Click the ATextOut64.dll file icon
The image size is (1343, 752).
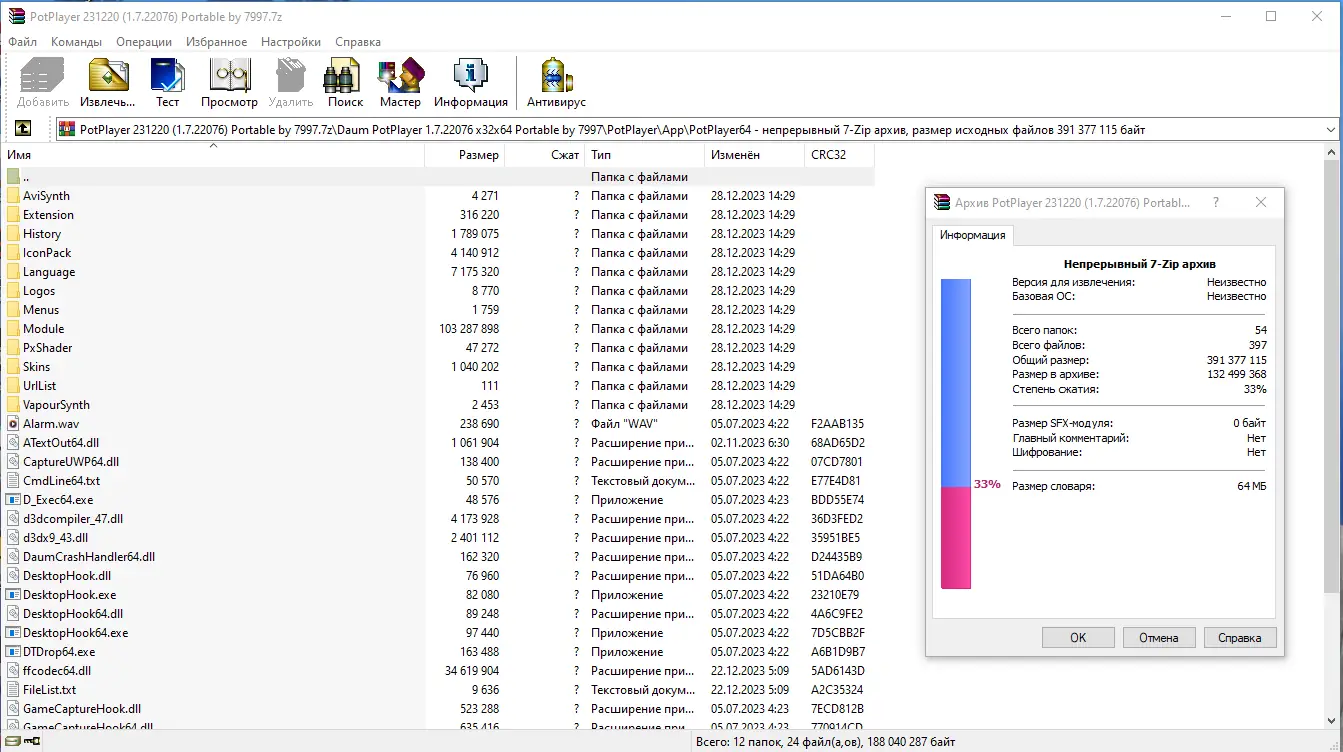pos(13,443)
